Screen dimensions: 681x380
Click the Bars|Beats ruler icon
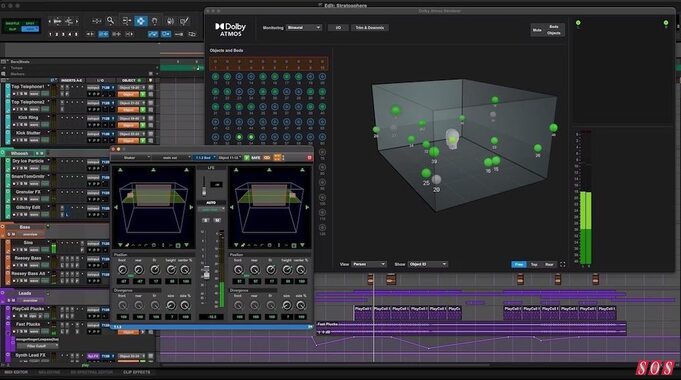(x=3, y=62)
